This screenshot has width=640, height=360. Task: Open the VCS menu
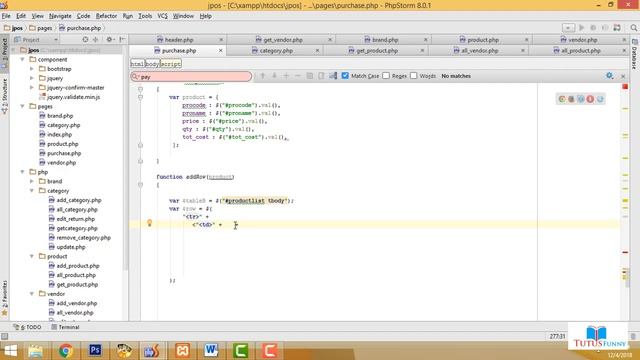click(x=162, y=16)
